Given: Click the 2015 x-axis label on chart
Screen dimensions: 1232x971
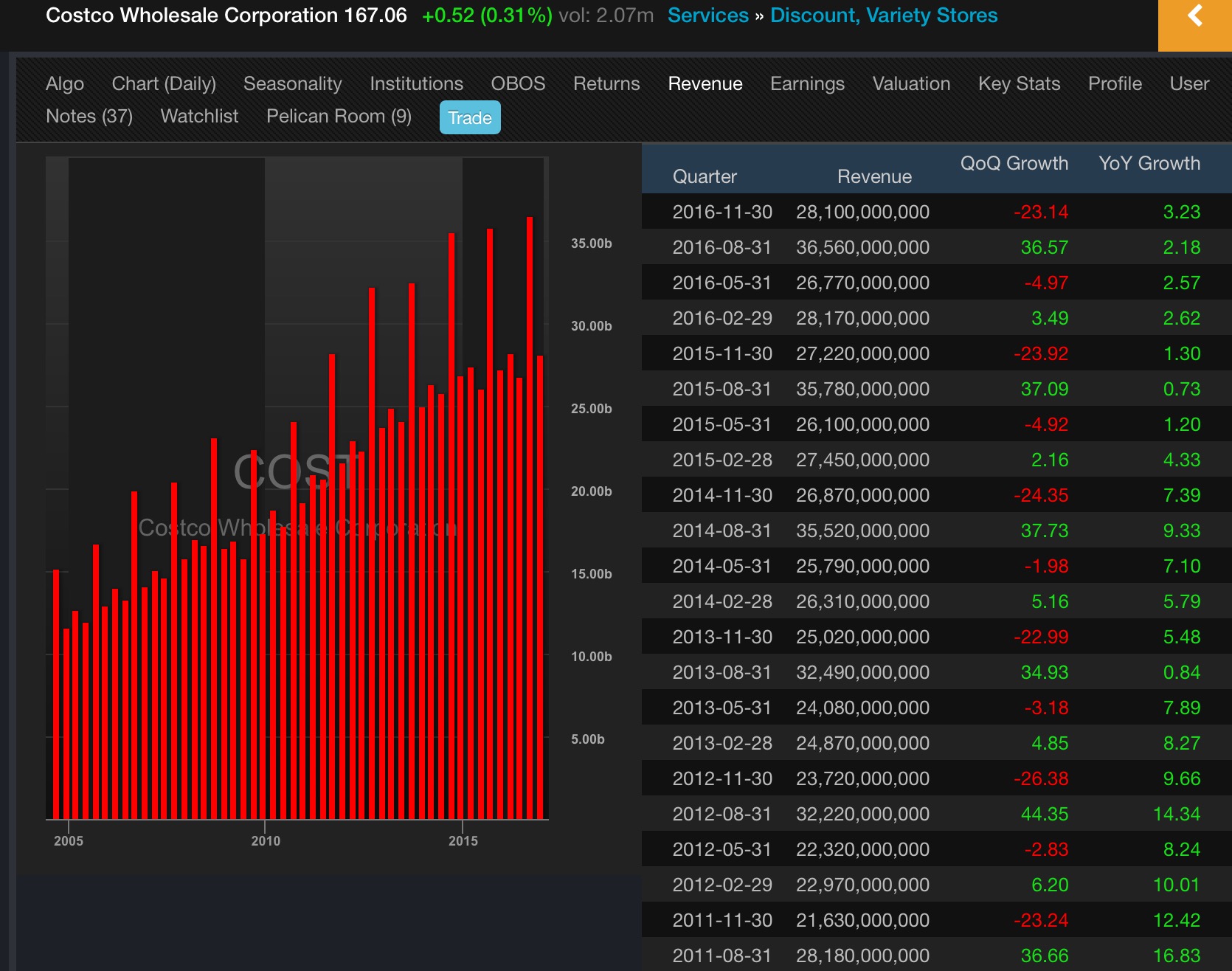Looking at the screenshot, I should click(x=463, y=841).
